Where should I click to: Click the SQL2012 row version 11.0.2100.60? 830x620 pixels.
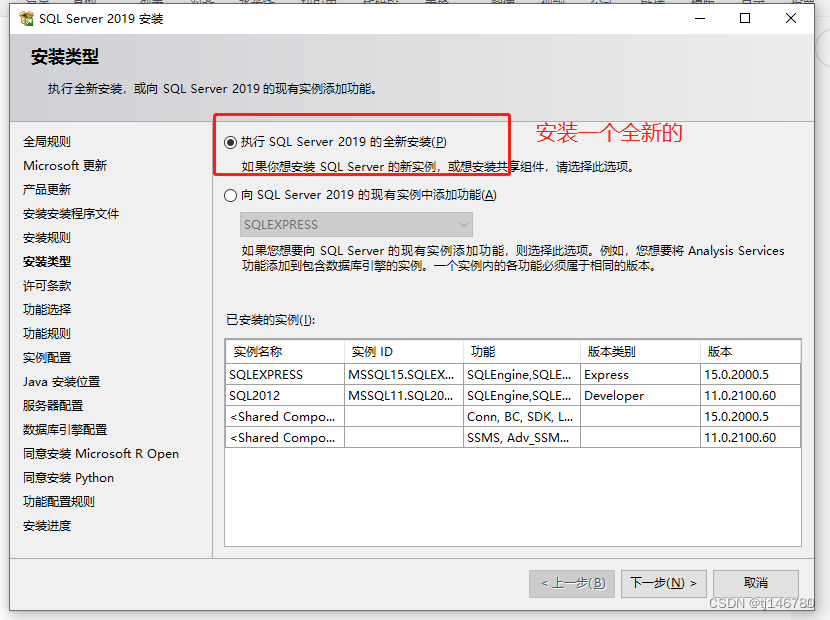[x=751, y=396]
